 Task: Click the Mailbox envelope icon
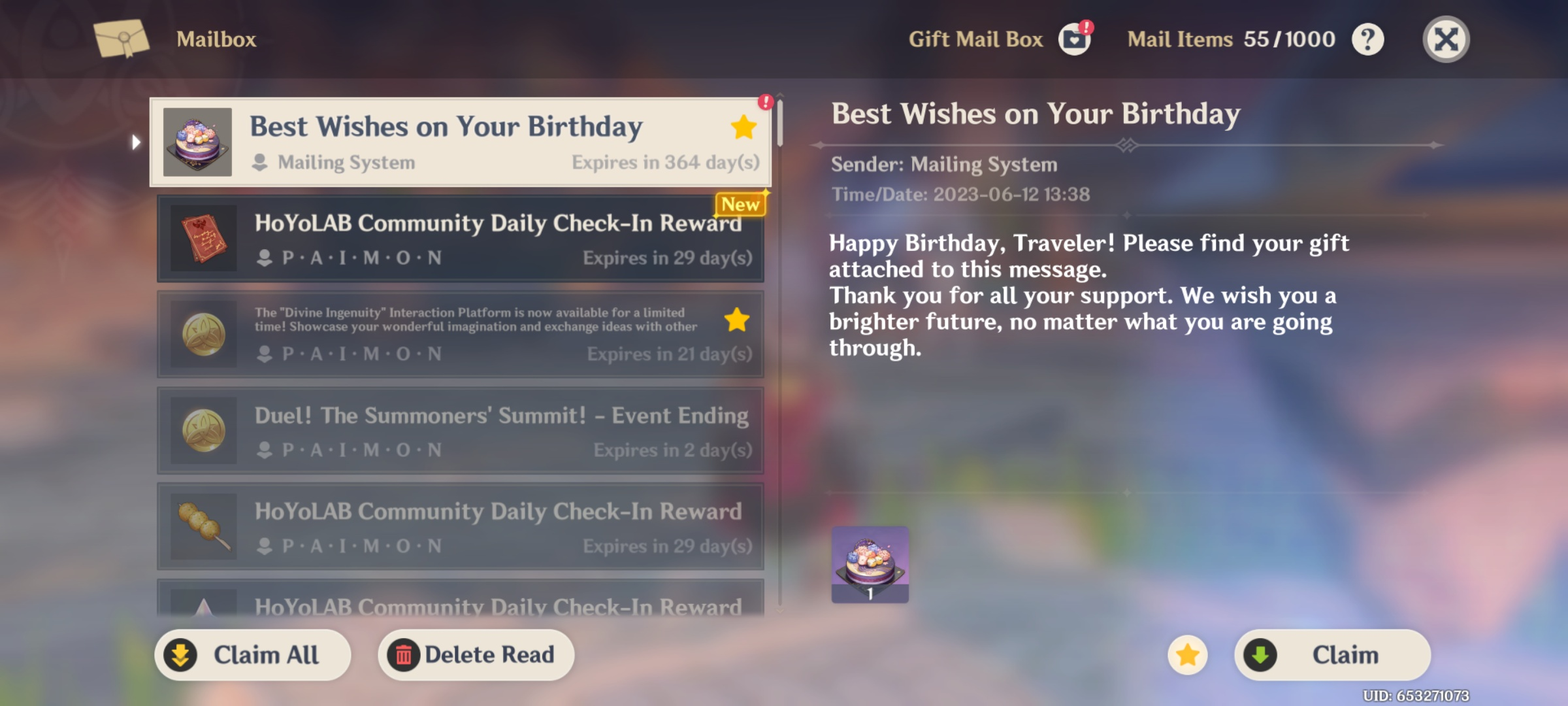tap(122, 38)
